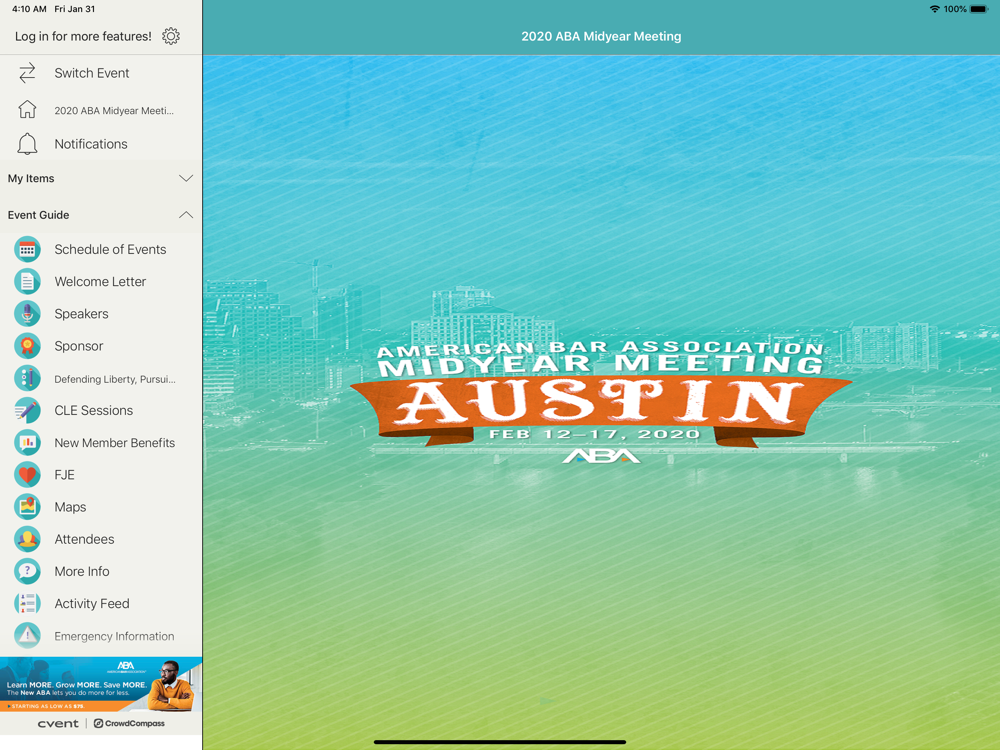Viewport: 1000px width, 750px height.
Task: Tap Log in for more features!
Action: 83,36
